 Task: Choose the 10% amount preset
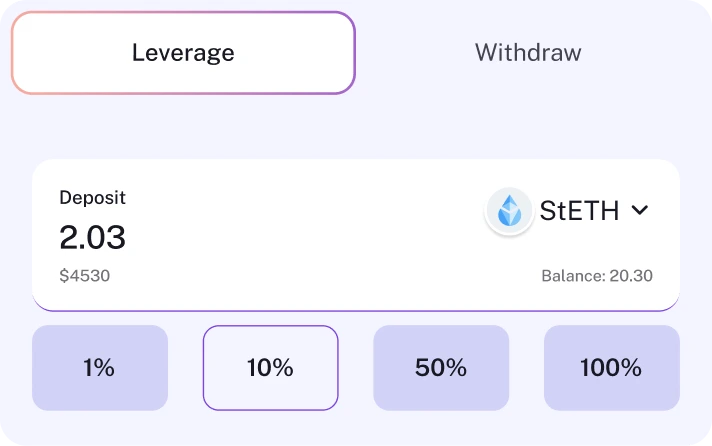[x=270, y=368]
